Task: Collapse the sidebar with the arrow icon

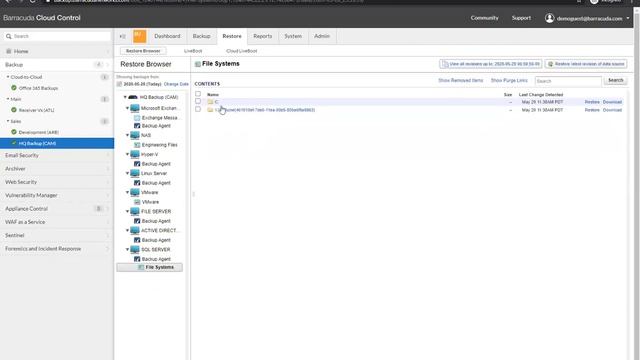Action: pyautogui.click(x=122, y=36)
